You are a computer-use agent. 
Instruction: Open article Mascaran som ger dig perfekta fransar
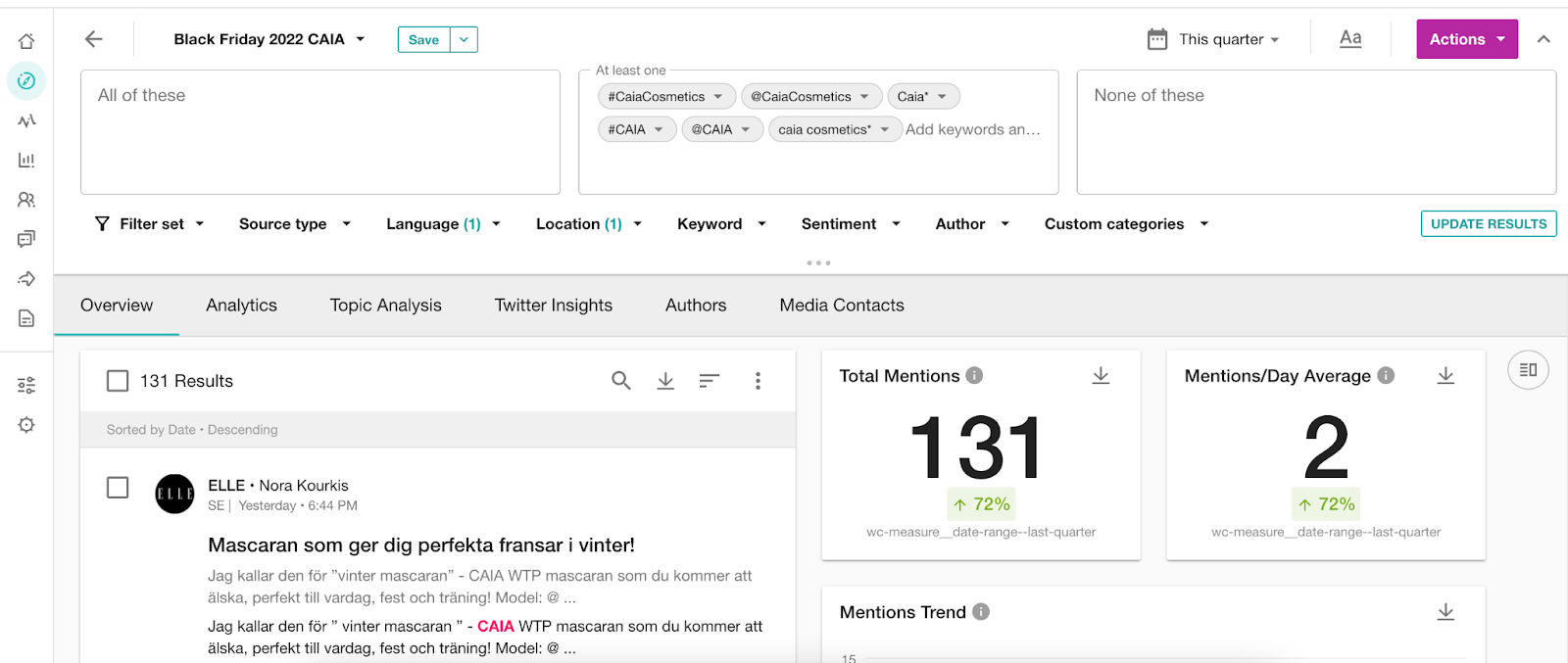pos(421,545)
